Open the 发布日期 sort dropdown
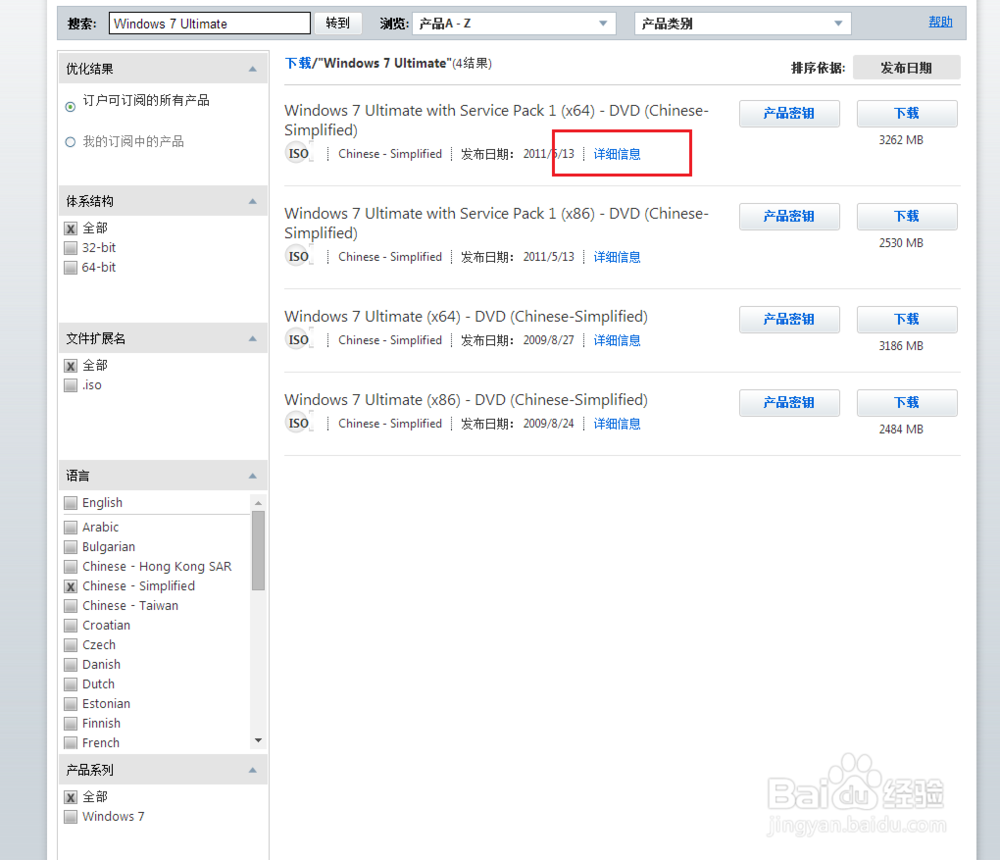Screen dimensions: 1000x860 (x=906, y=68)
